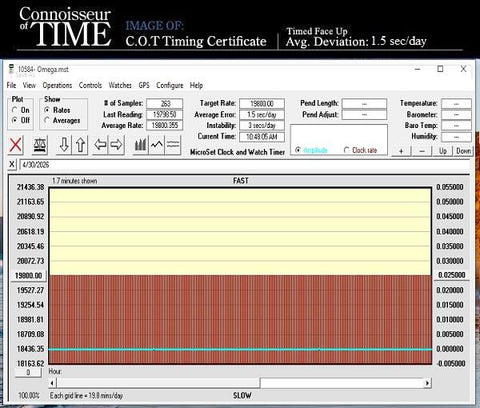Click the minus (–) button
480x408 pixels.
[422, 151]
